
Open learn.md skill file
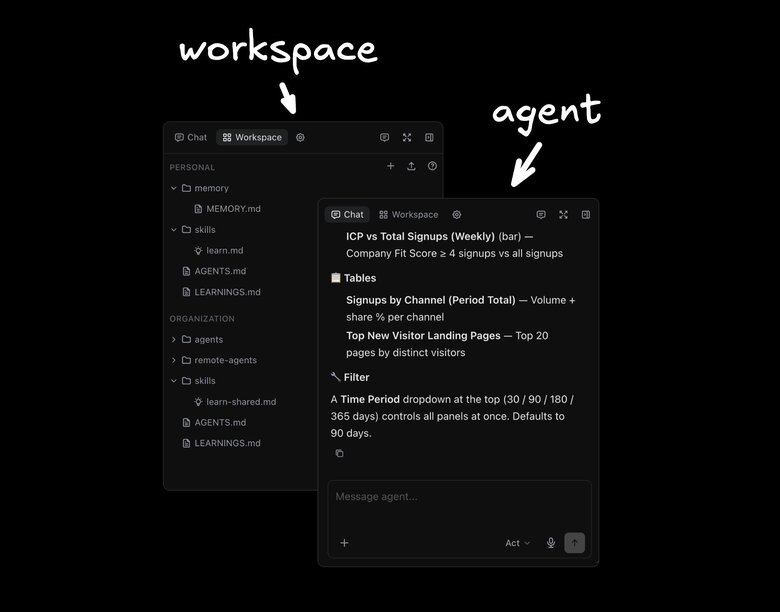[219, 251]
